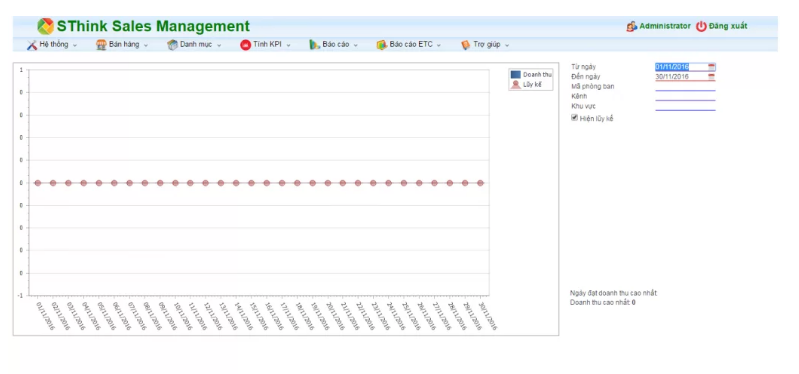
Task: Click the Ngày đạt doanh thu cao nhất text
Action: coord(614,293)
